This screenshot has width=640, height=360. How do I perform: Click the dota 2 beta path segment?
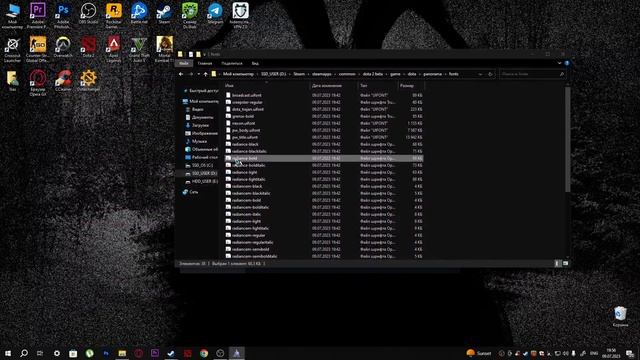point(373,74)
